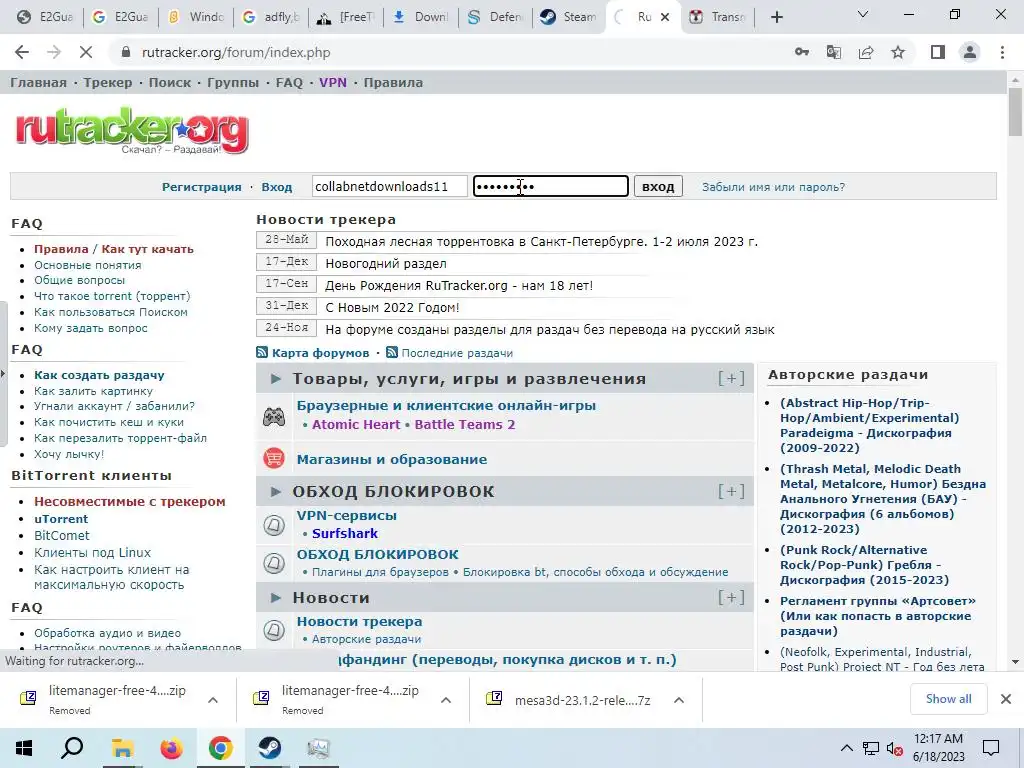Open the notifications center icon

click(991, 748)
